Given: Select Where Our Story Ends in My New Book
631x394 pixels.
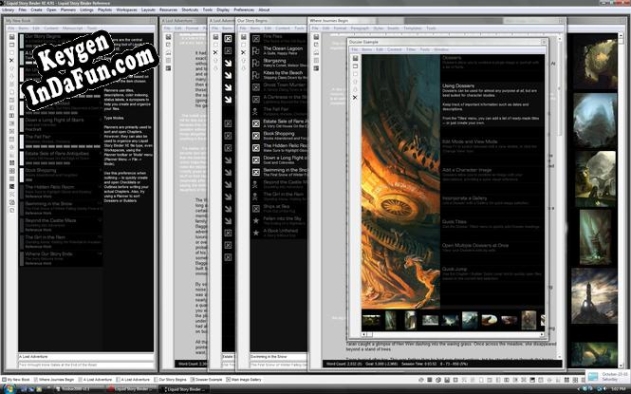Looking at the screenshot, I should point(61,258).
